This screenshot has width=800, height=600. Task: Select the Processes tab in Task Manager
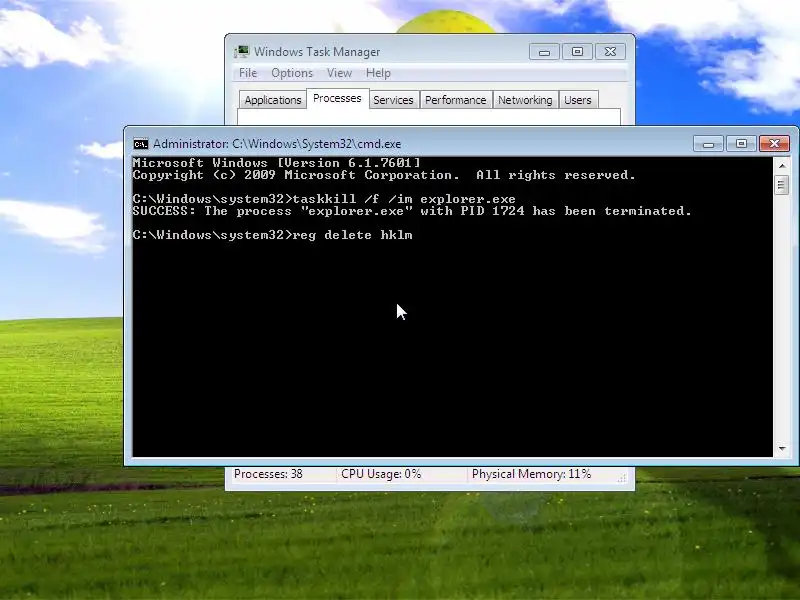coord(337,98)
